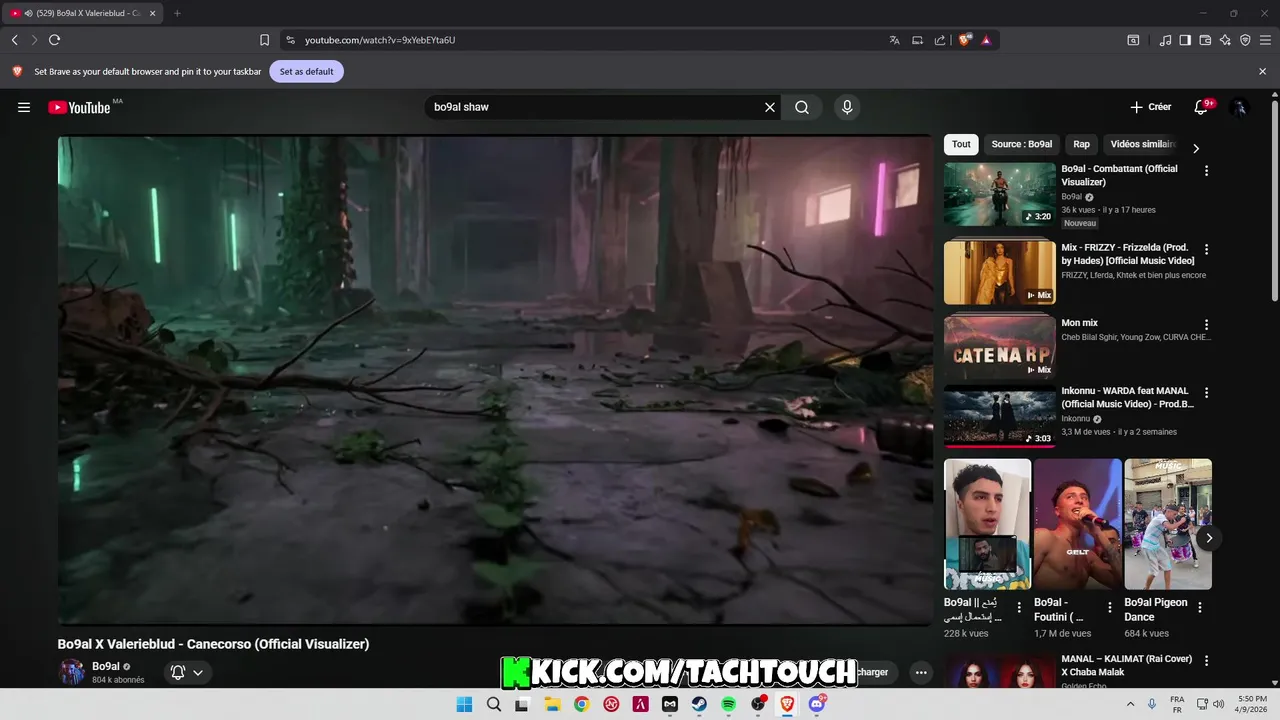Open tab search in the Brave toolbar

click(x=1133, y=40)
